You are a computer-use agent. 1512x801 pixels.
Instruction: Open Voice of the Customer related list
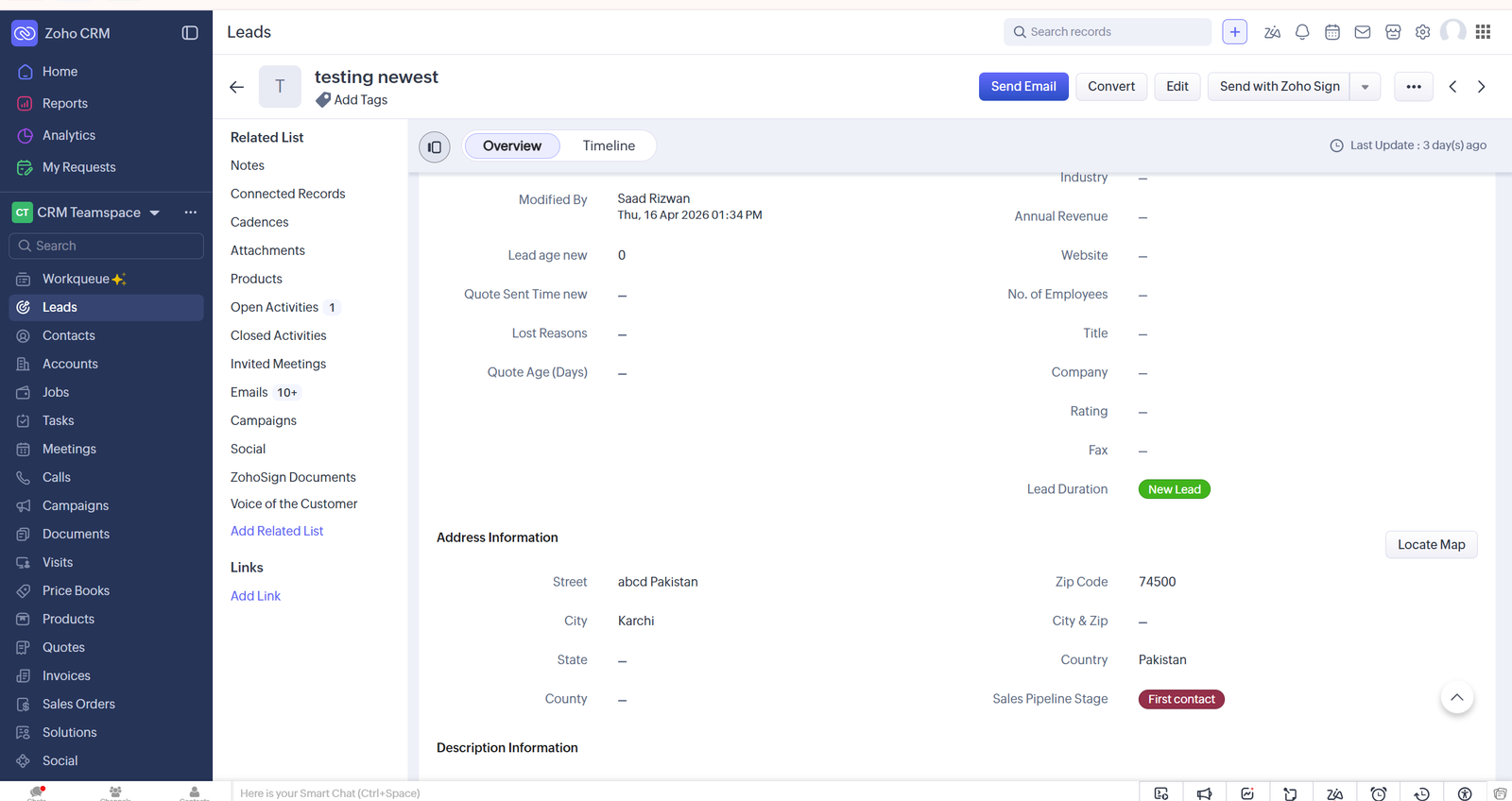pos(294,504)
